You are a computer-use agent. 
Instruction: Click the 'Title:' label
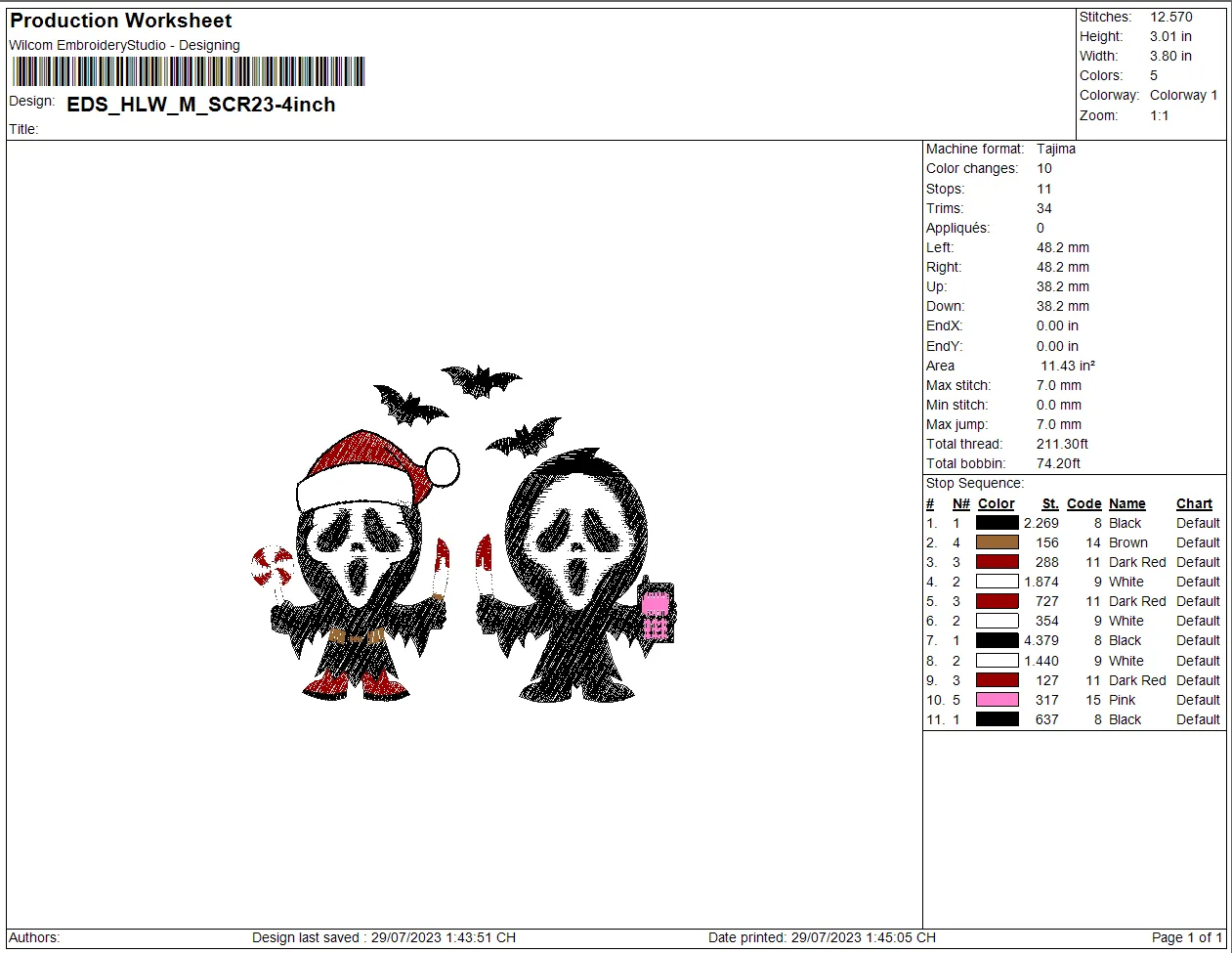coord(23,129)
